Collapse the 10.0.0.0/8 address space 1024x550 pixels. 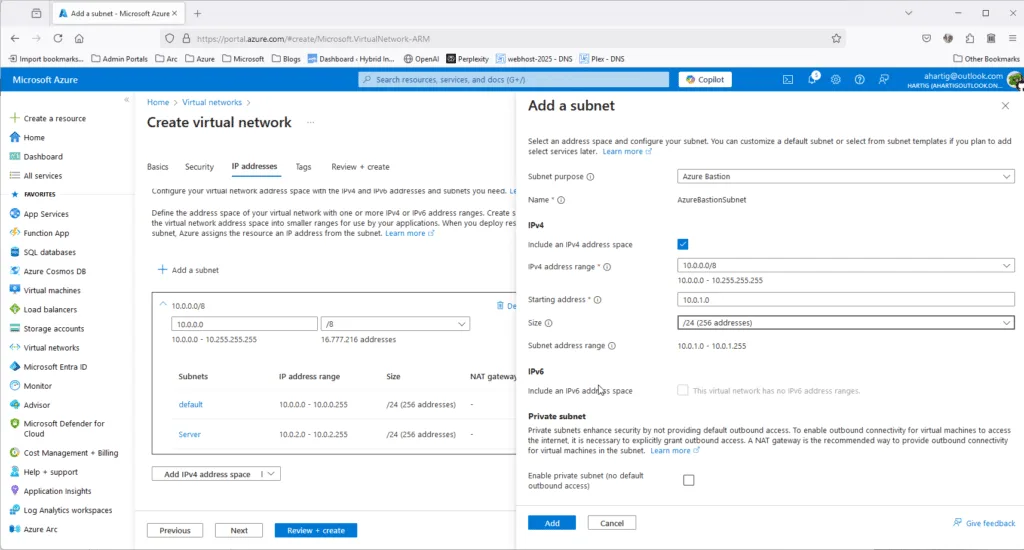tap(163, 304)
